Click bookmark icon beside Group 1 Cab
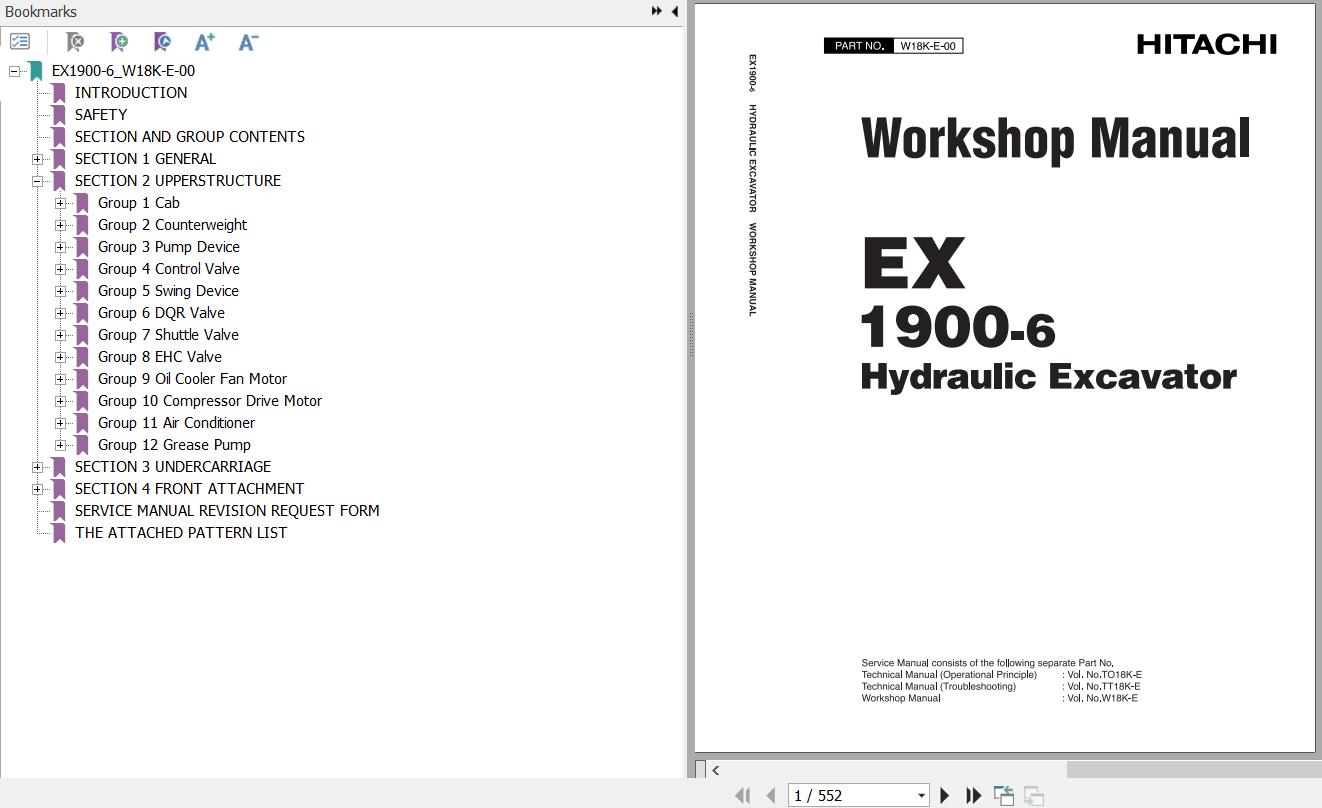Viewport: 1322px width, 808px height. click(82, 203)
